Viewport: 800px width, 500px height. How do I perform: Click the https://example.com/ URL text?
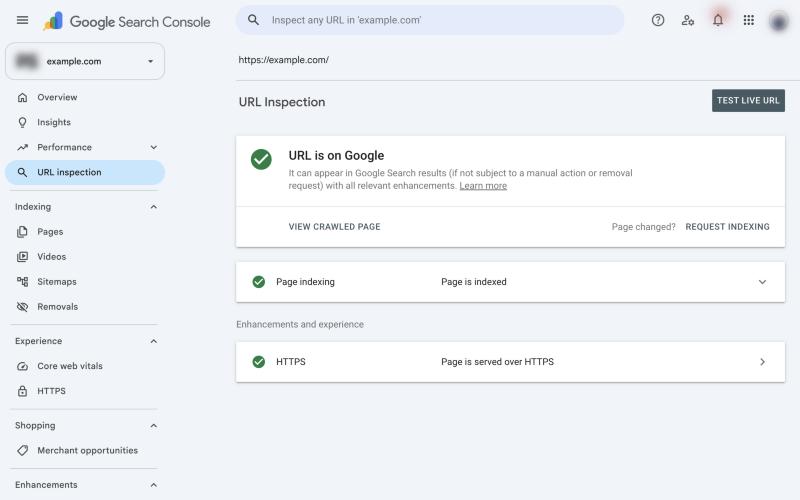283,60
